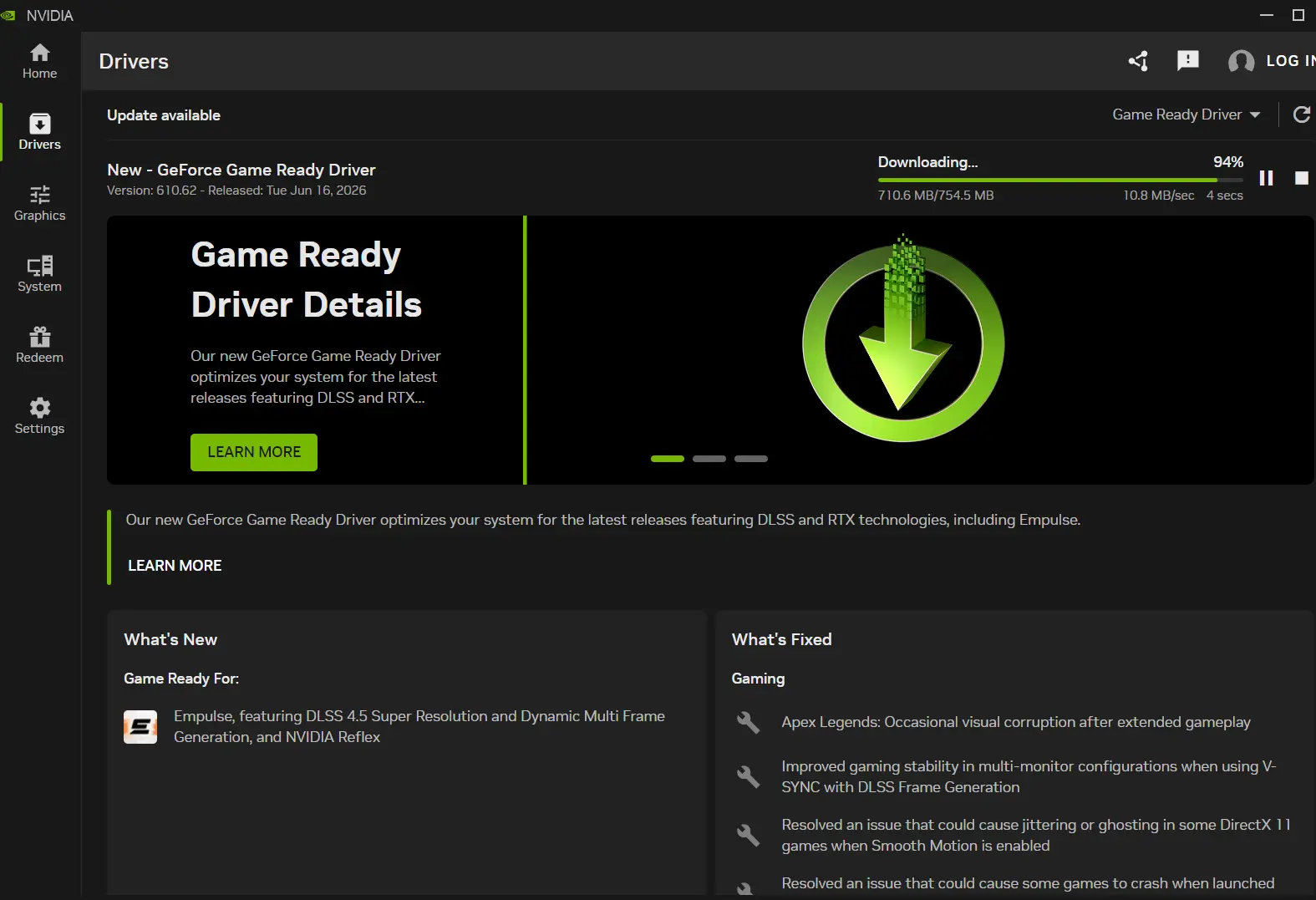Click the Apex Legends visual corruption fix text
Viewport: 1316px width, 900px height.
coord(1016,722)
